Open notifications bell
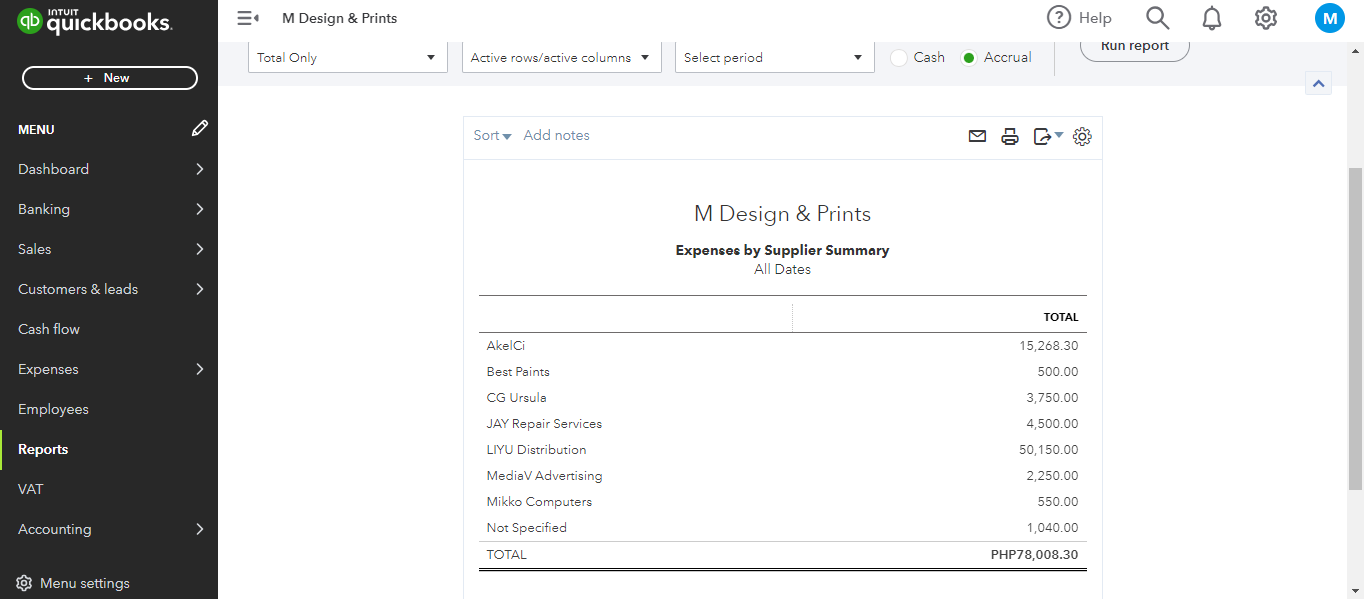This screenshot has height=599, width=1364. tap(1212, 18)
